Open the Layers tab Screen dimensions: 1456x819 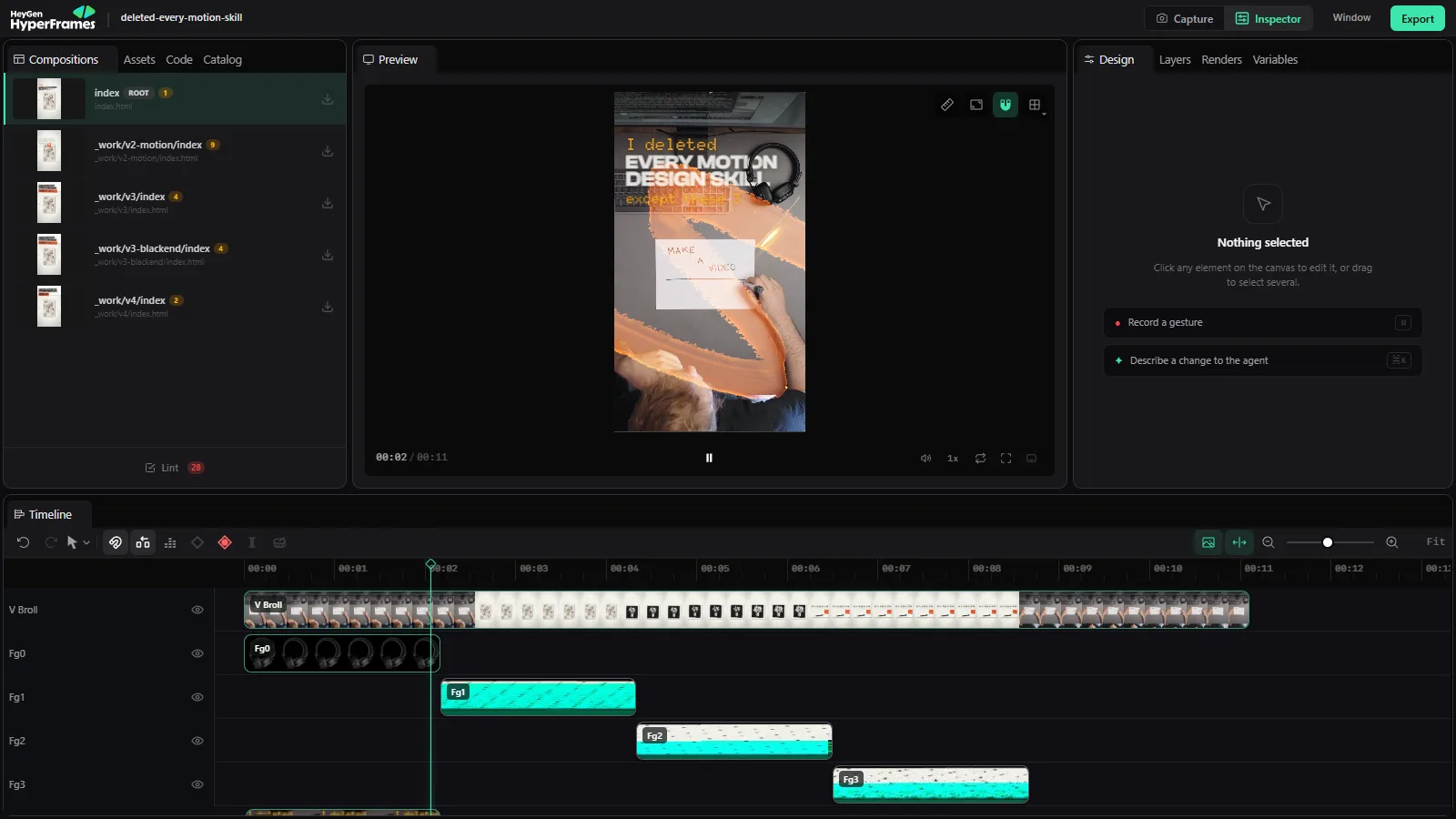(1175, 60)
